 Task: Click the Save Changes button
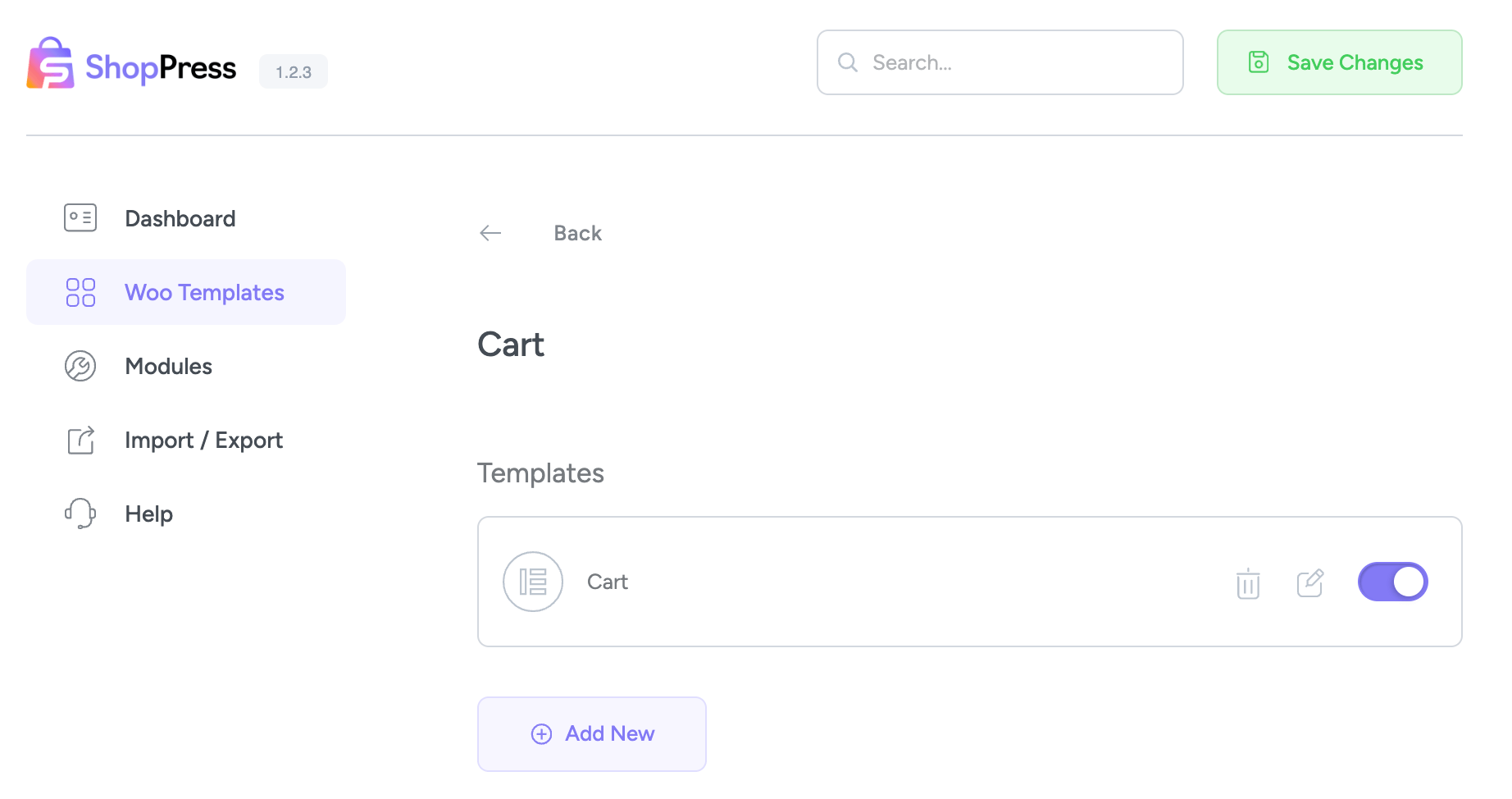tap(1339, 62)
